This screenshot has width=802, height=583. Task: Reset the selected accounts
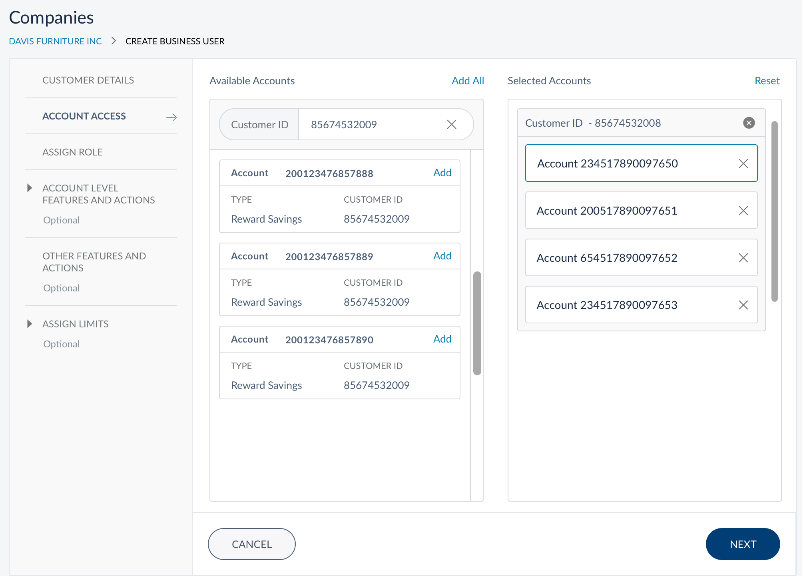[766, 81]
